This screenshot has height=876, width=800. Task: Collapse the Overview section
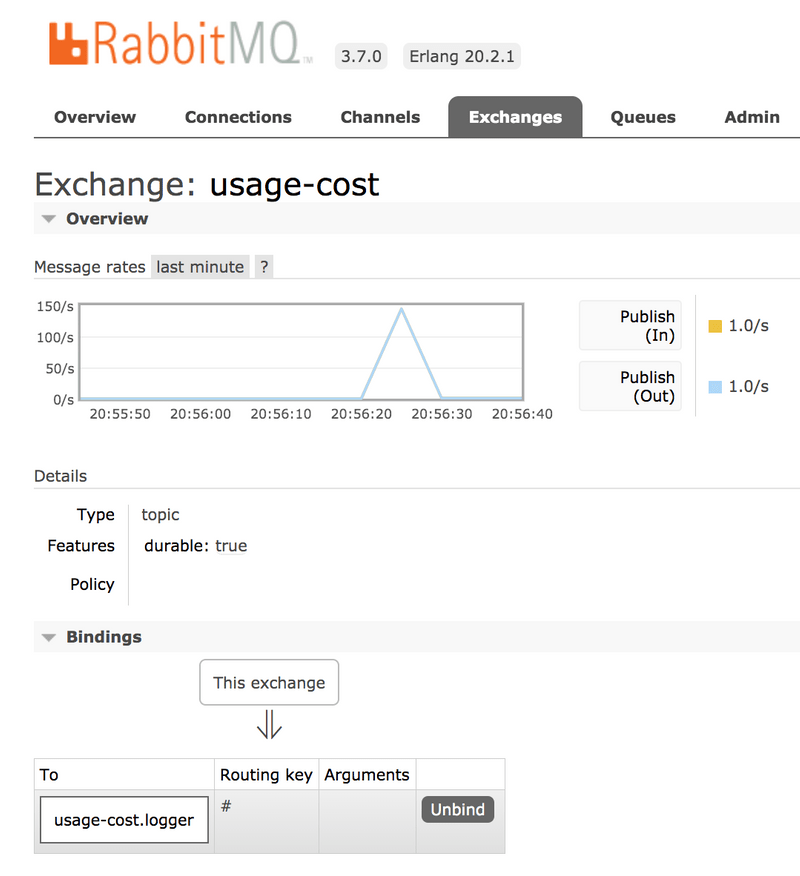pyautogui.click(x=48, y=218)
